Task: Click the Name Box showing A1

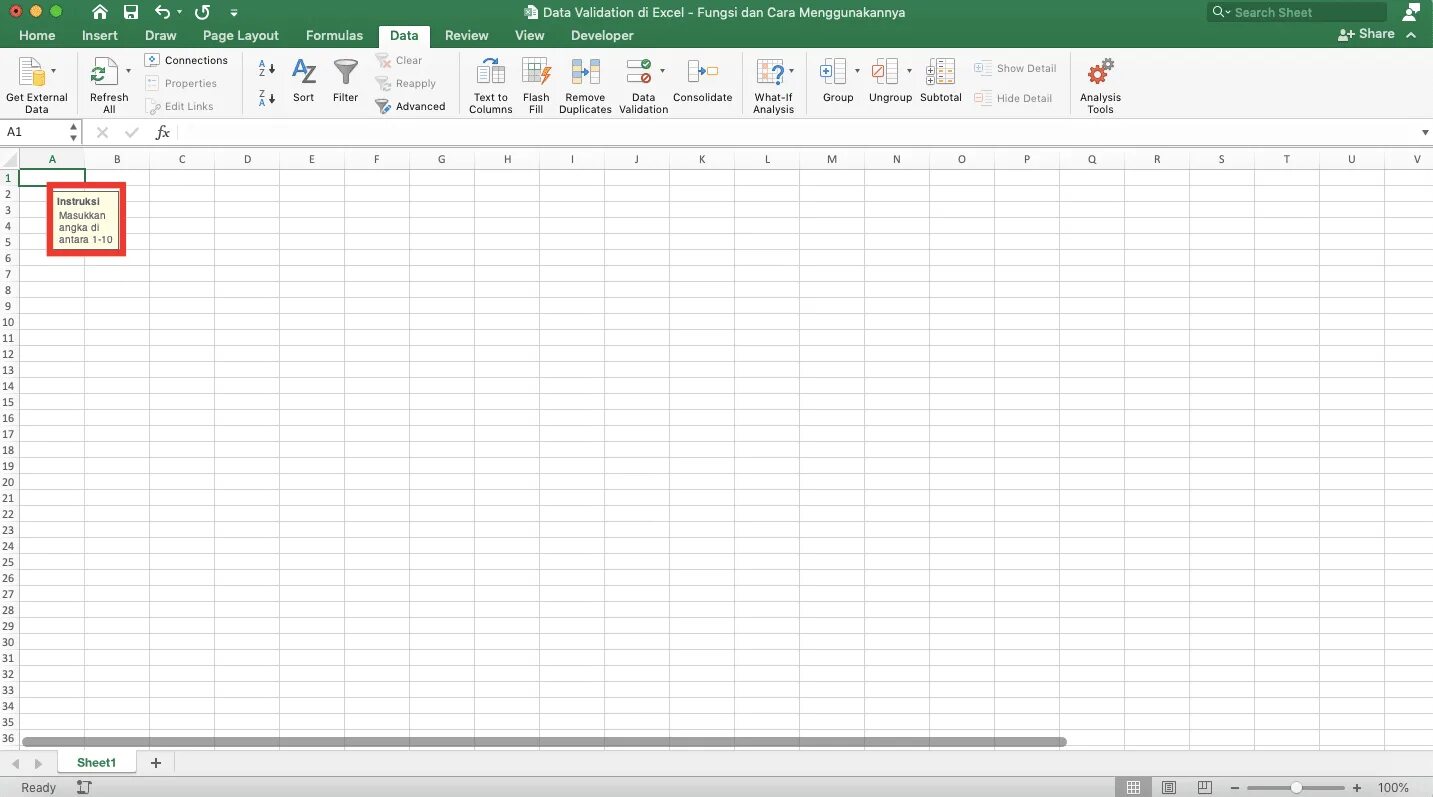Action: click(x=34, y=132)
